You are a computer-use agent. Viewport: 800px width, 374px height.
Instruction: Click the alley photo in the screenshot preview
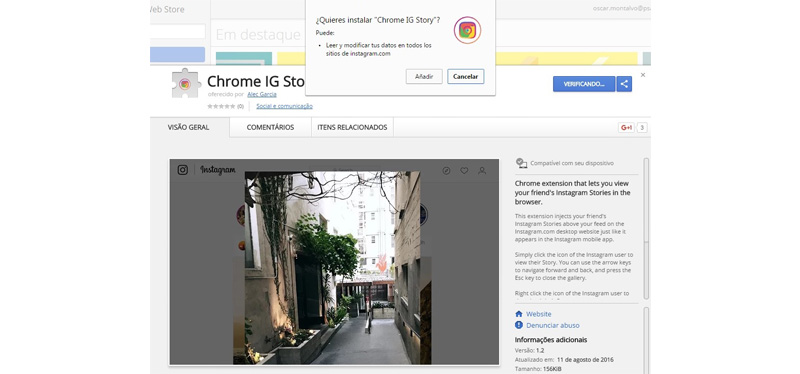pos(332,268)
